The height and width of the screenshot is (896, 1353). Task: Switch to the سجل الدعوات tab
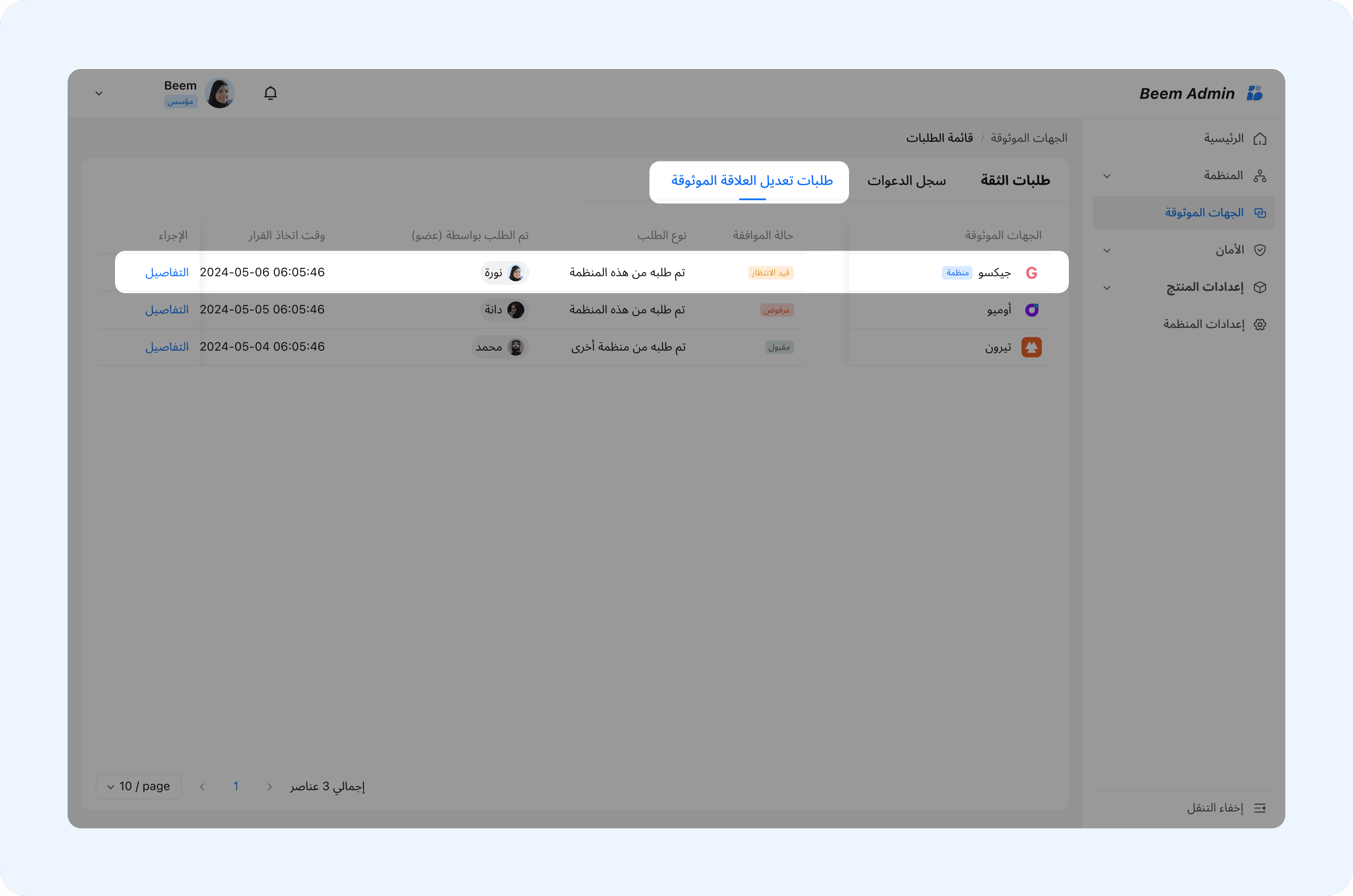[906, 180]
